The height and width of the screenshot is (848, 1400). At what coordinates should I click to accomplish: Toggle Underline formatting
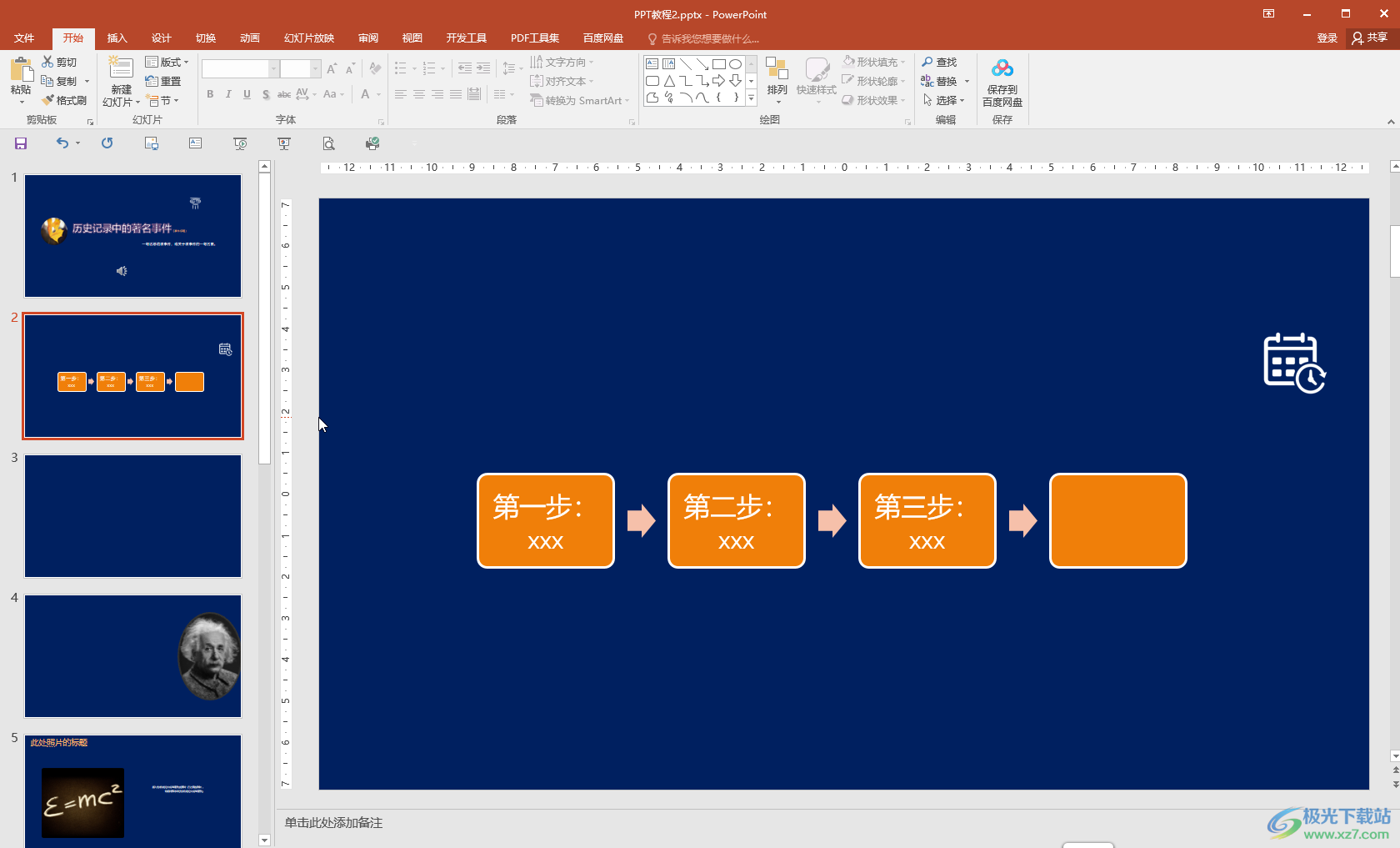(x=247, y=94)
